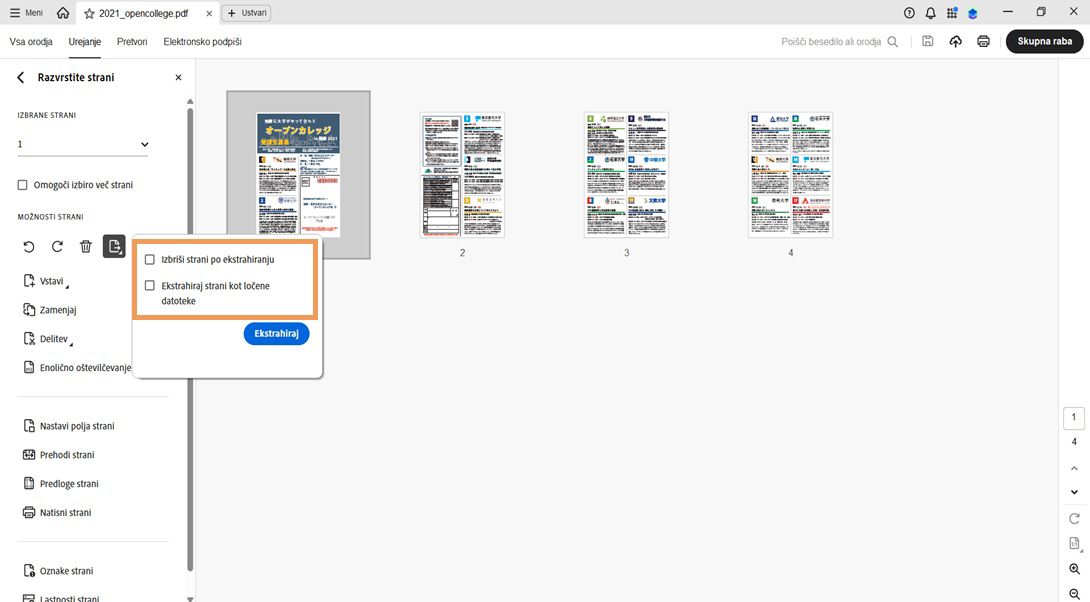This screenshot has width=1090, height=602.
Task: Star the 2021_opencollege.pdf tab
Action: click(89, 13)
